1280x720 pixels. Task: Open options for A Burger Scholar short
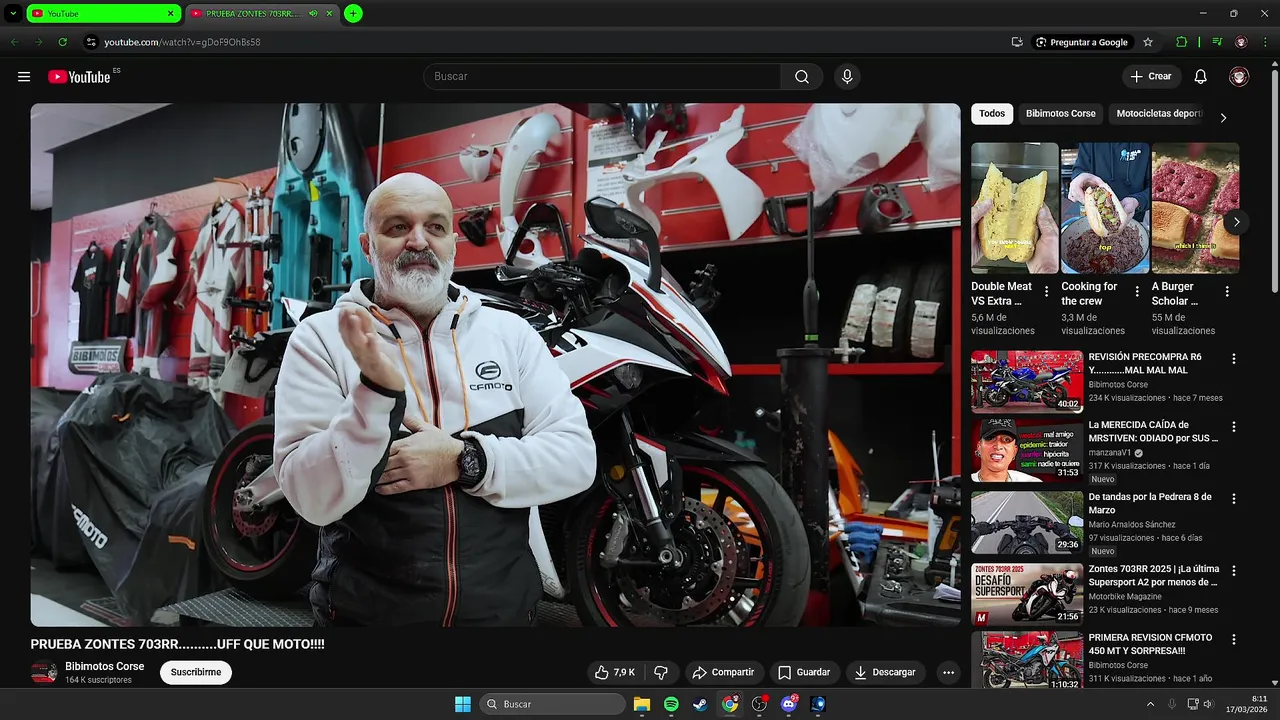(x=1227, y=292)
